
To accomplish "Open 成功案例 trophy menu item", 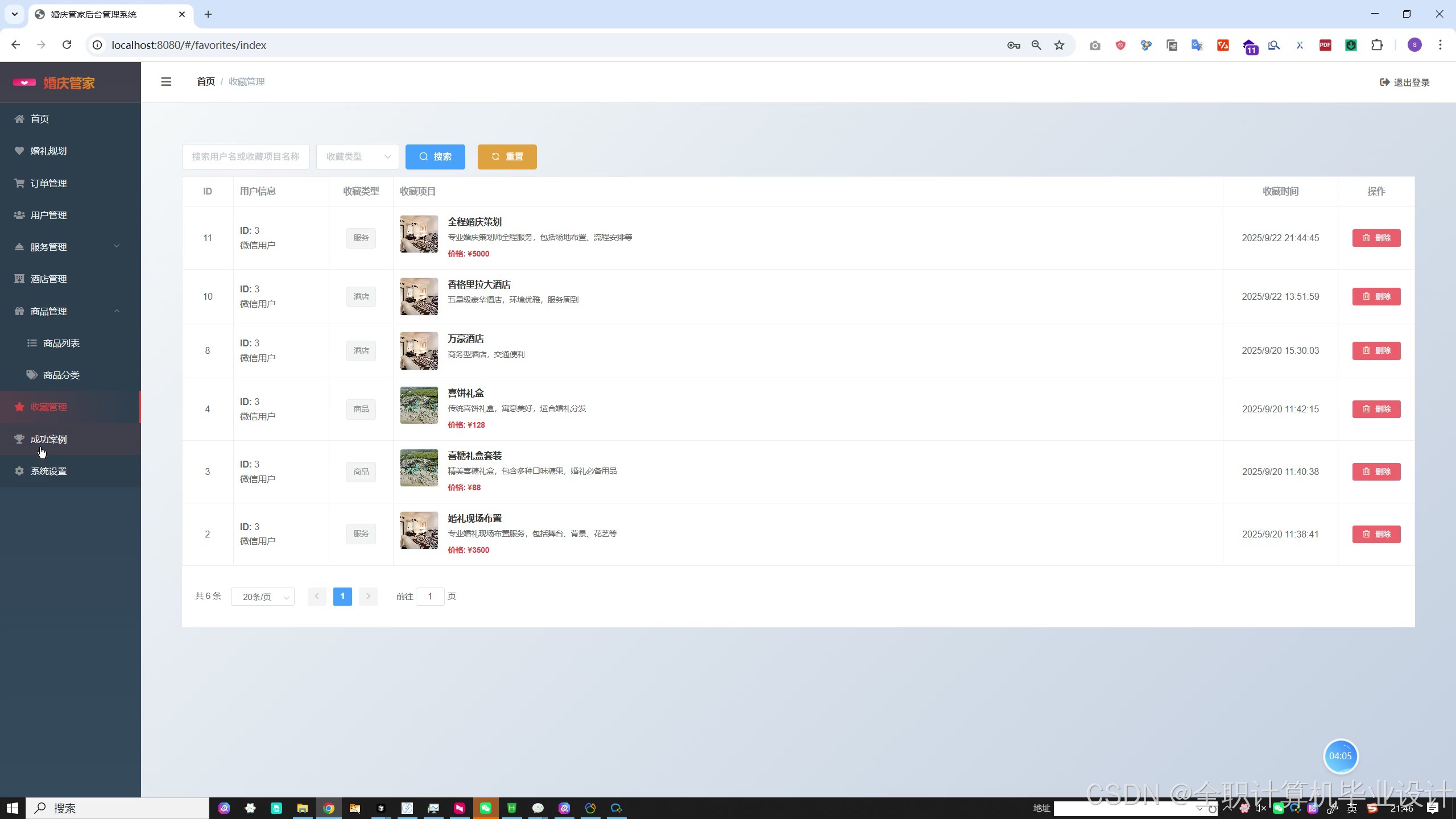I will click(x=48, y=439).
